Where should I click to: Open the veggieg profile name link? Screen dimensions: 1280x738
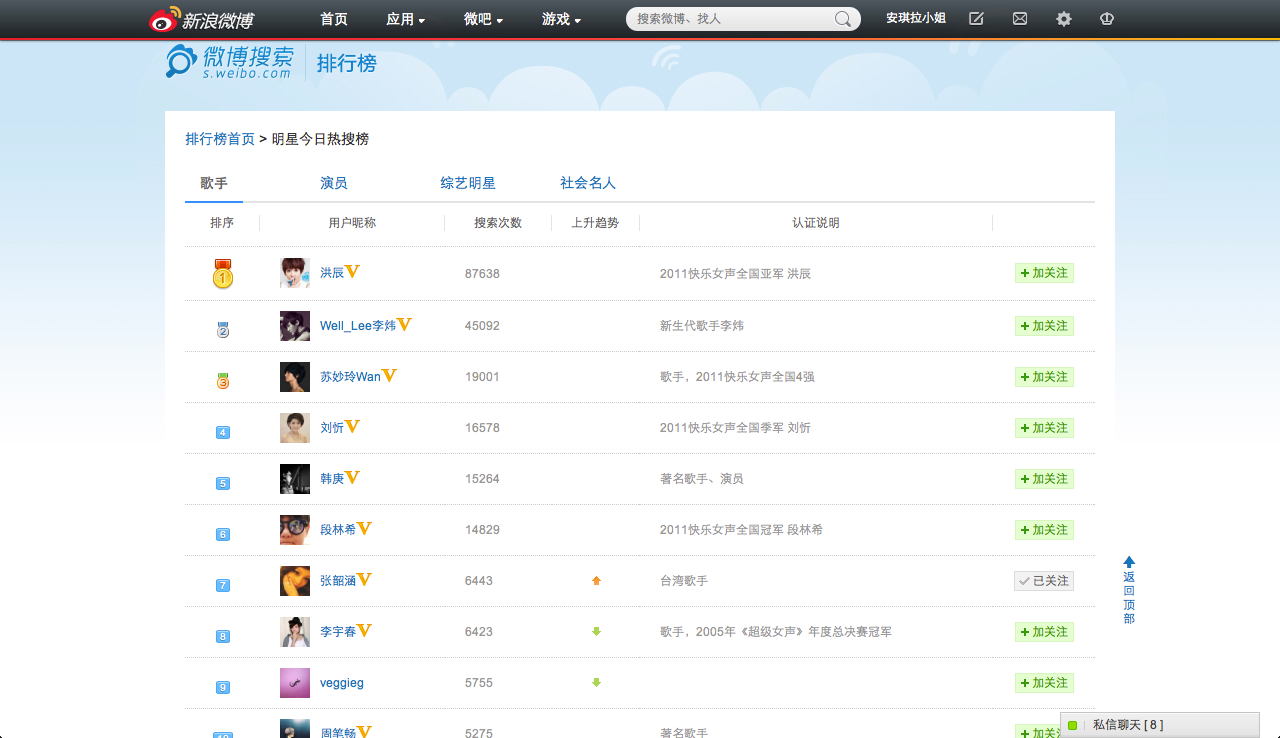tap(342, 683)
